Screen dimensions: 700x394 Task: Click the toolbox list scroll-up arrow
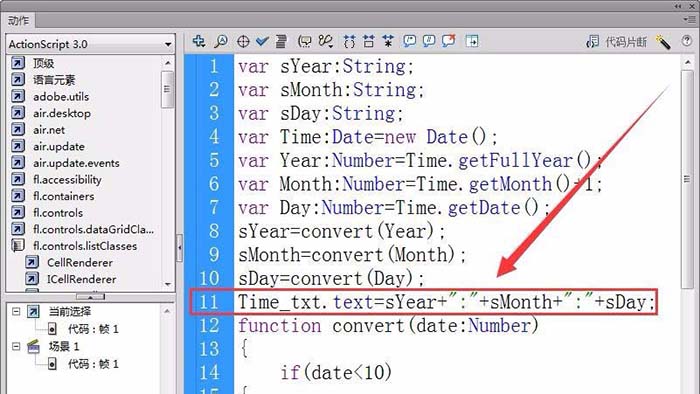coord(168,63)
